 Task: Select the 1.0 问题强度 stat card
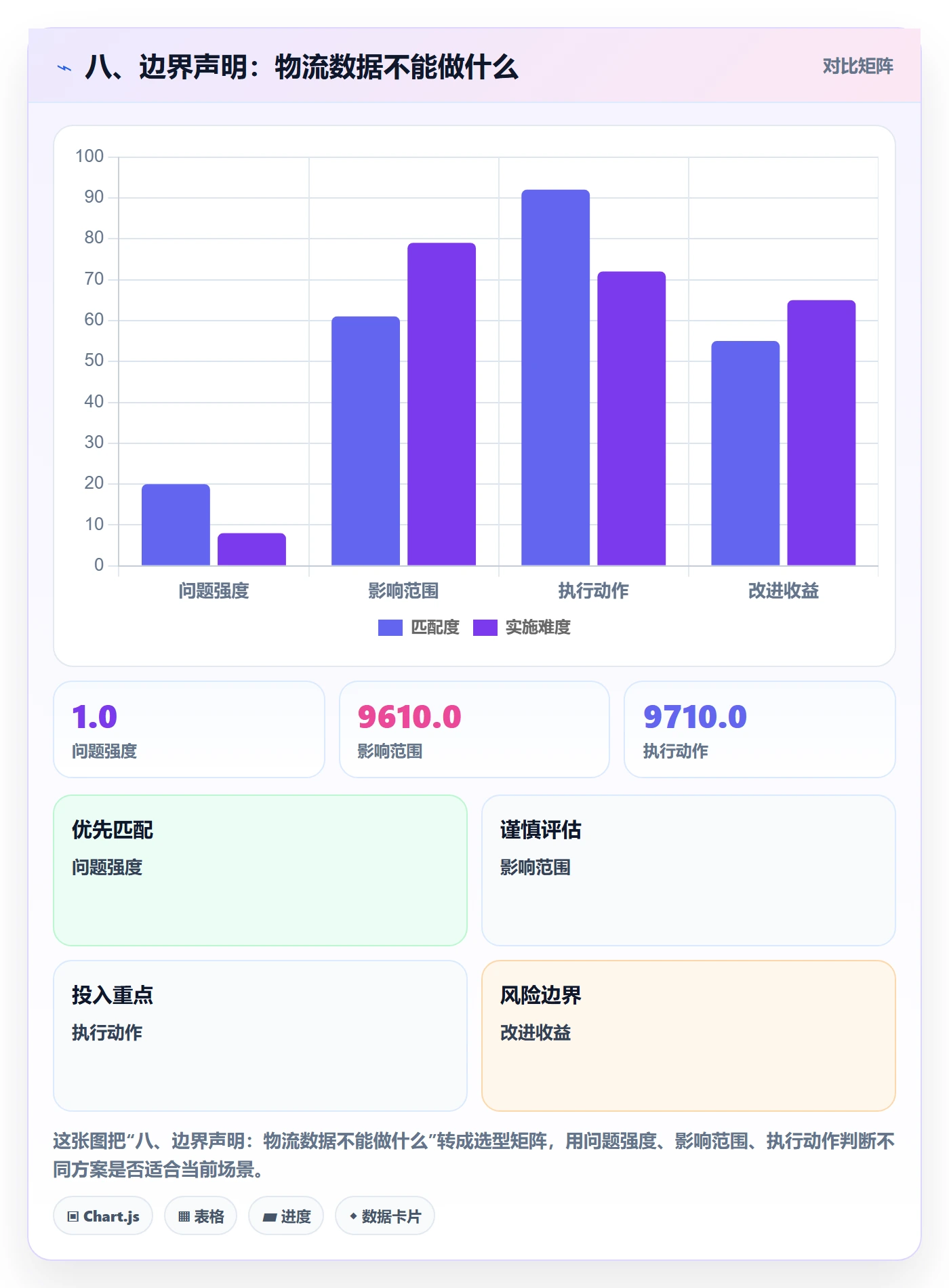click(x=189, y=729)
